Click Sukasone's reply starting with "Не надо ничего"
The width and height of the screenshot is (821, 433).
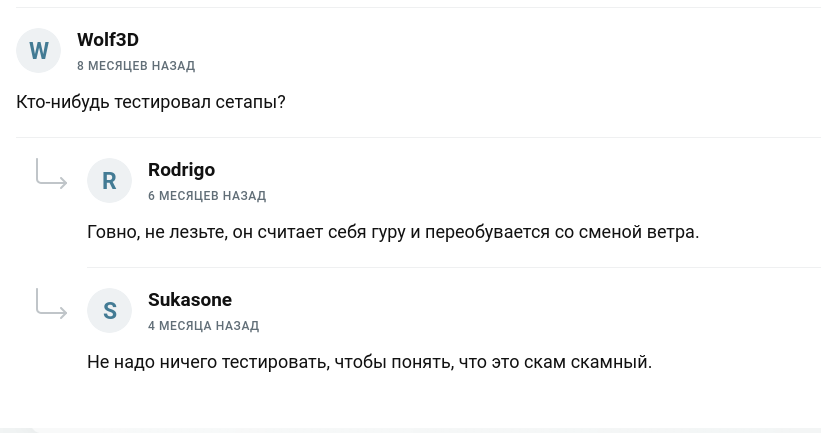coord(369,362)
